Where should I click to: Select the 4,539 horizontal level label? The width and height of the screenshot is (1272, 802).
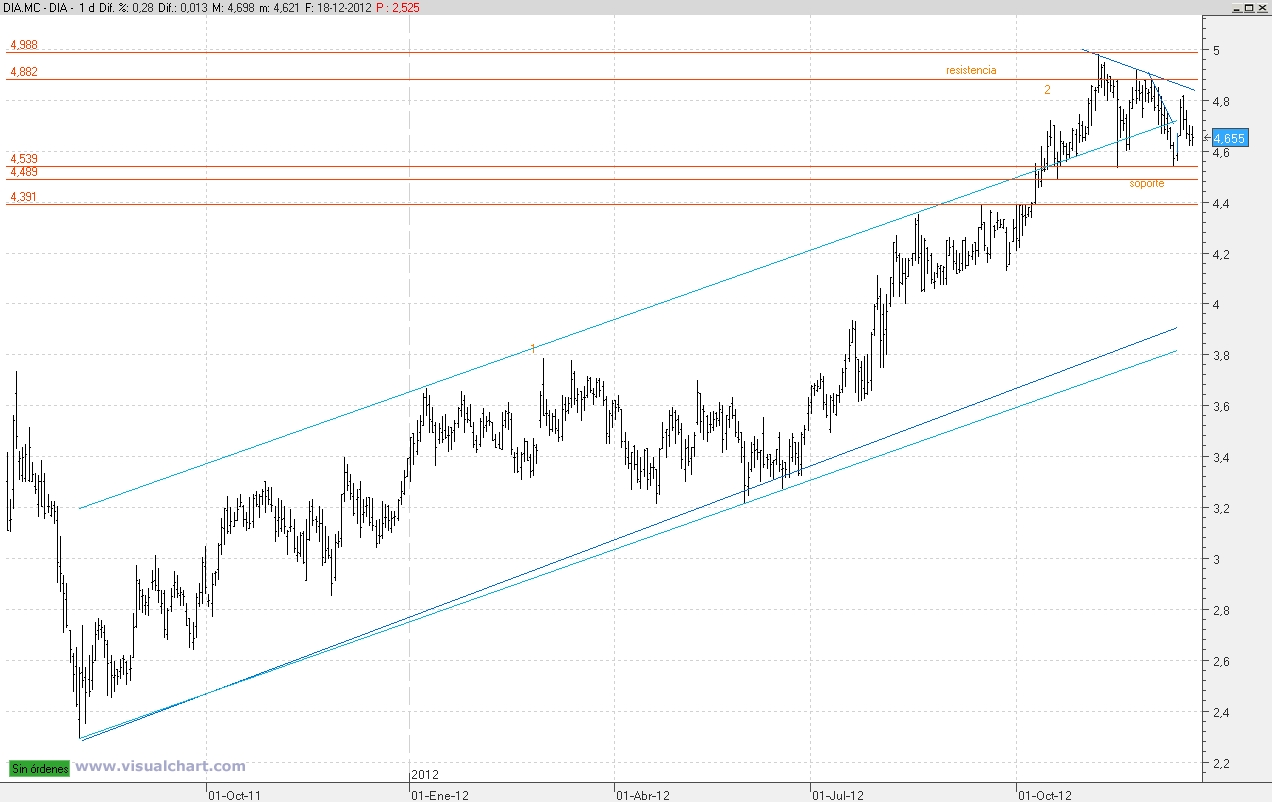(x=24, y=159)
